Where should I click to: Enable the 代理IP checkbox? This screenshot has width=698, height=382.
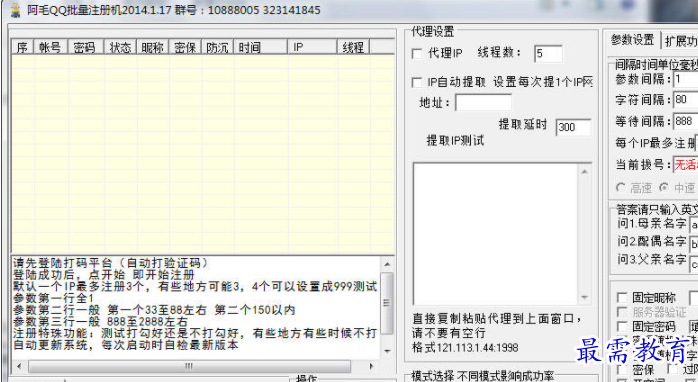(417, 54)
